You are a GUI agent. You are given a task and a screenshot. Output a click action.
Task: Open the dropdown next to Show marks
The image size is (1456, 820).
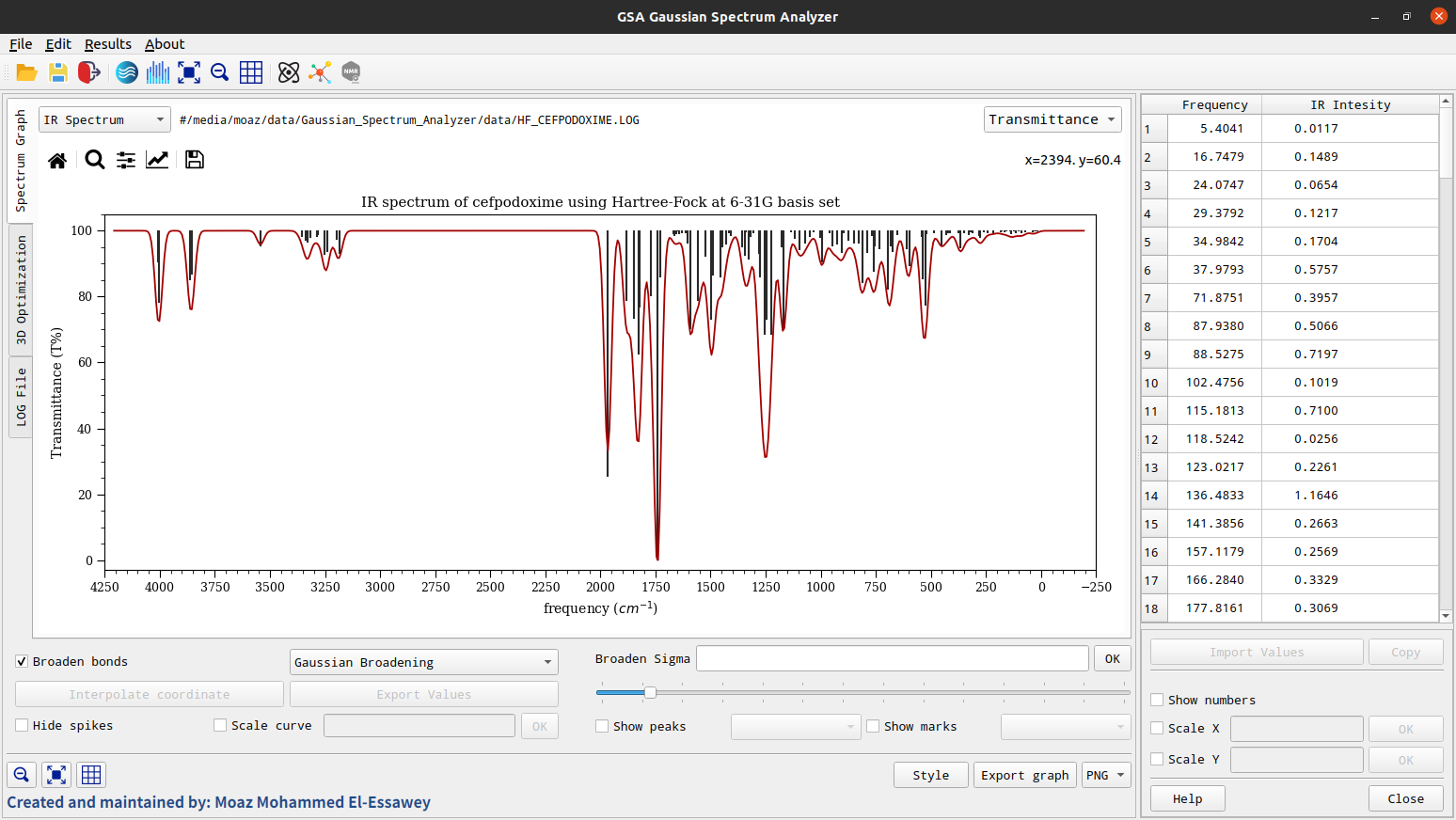pos(1066,726)
